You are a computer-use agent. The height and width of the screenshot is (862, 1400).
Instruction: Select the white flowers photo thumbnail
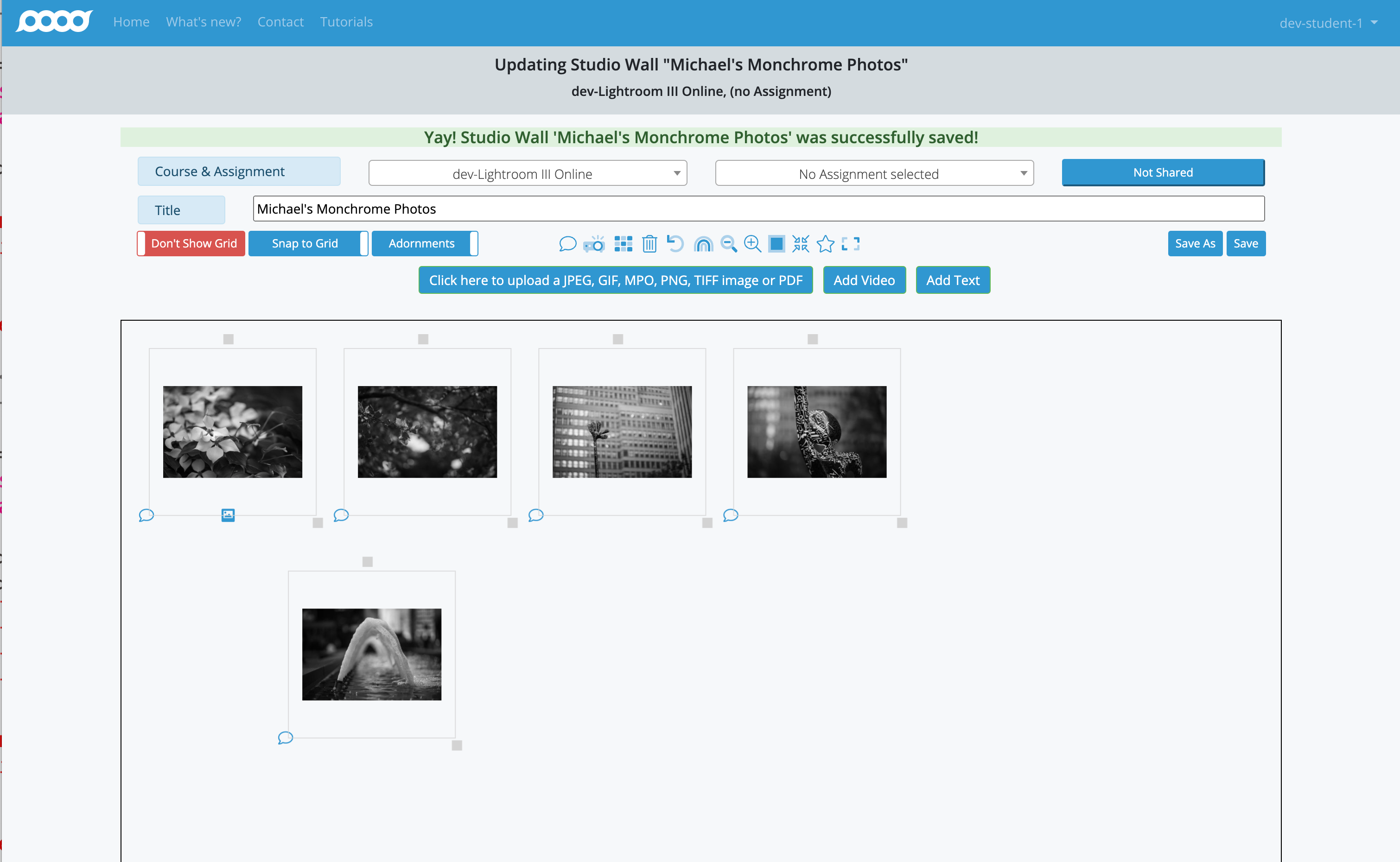(x=233, y=431)
